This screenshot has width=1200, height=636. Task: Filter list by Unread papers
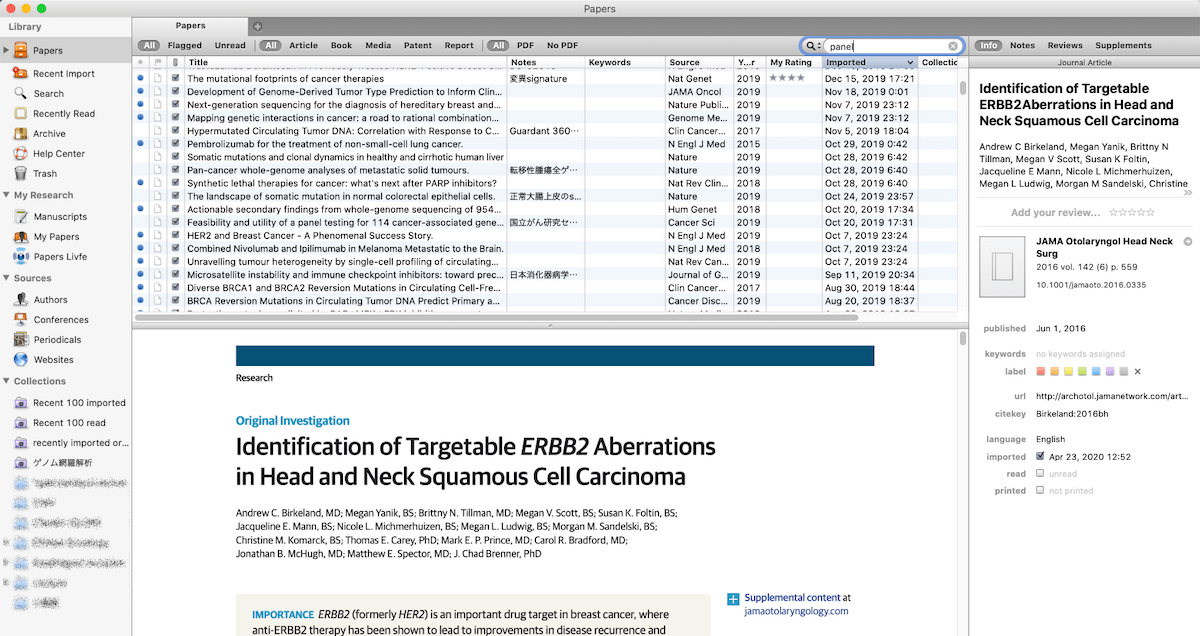[x=230, y=46]
